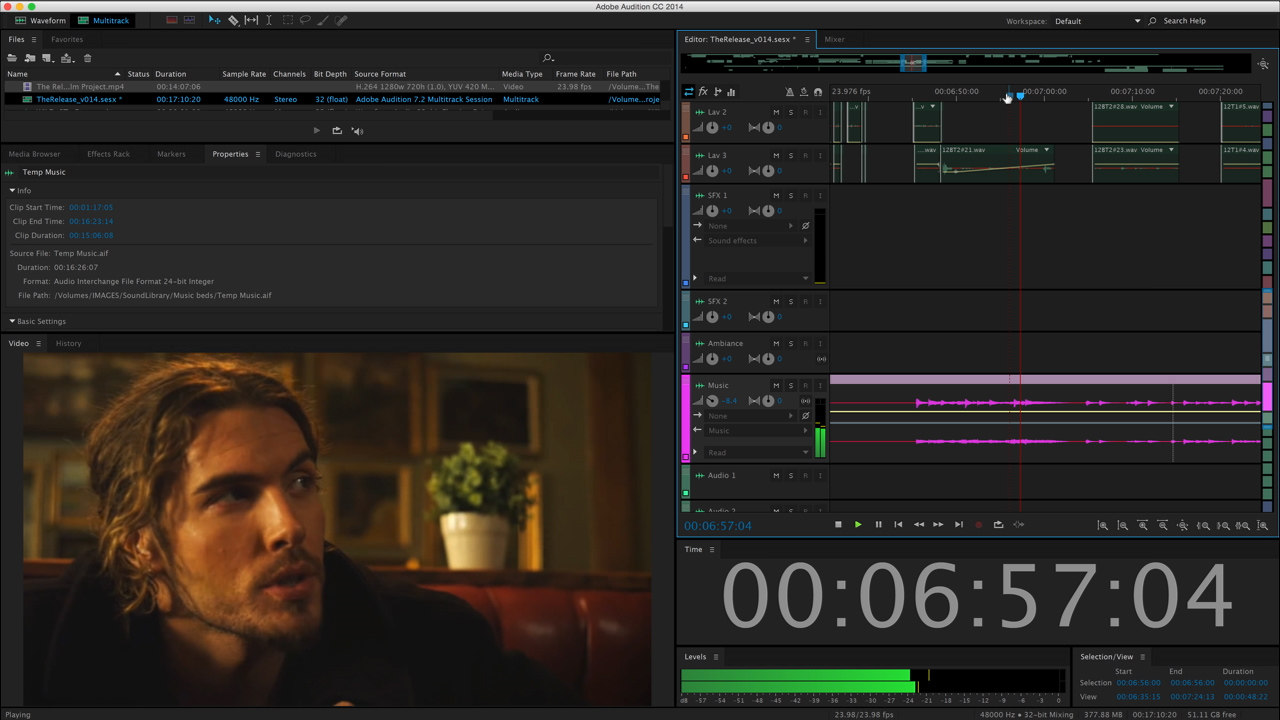Solo the Music track
1280x720 pixels.
[791, 385]
